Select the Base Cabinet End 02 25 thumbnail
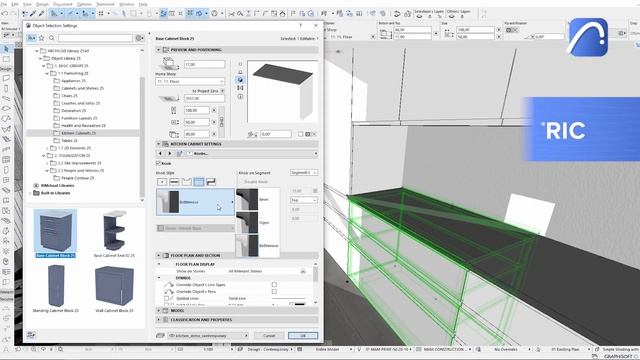Screen dimensions: 640x360 point(114,233)
